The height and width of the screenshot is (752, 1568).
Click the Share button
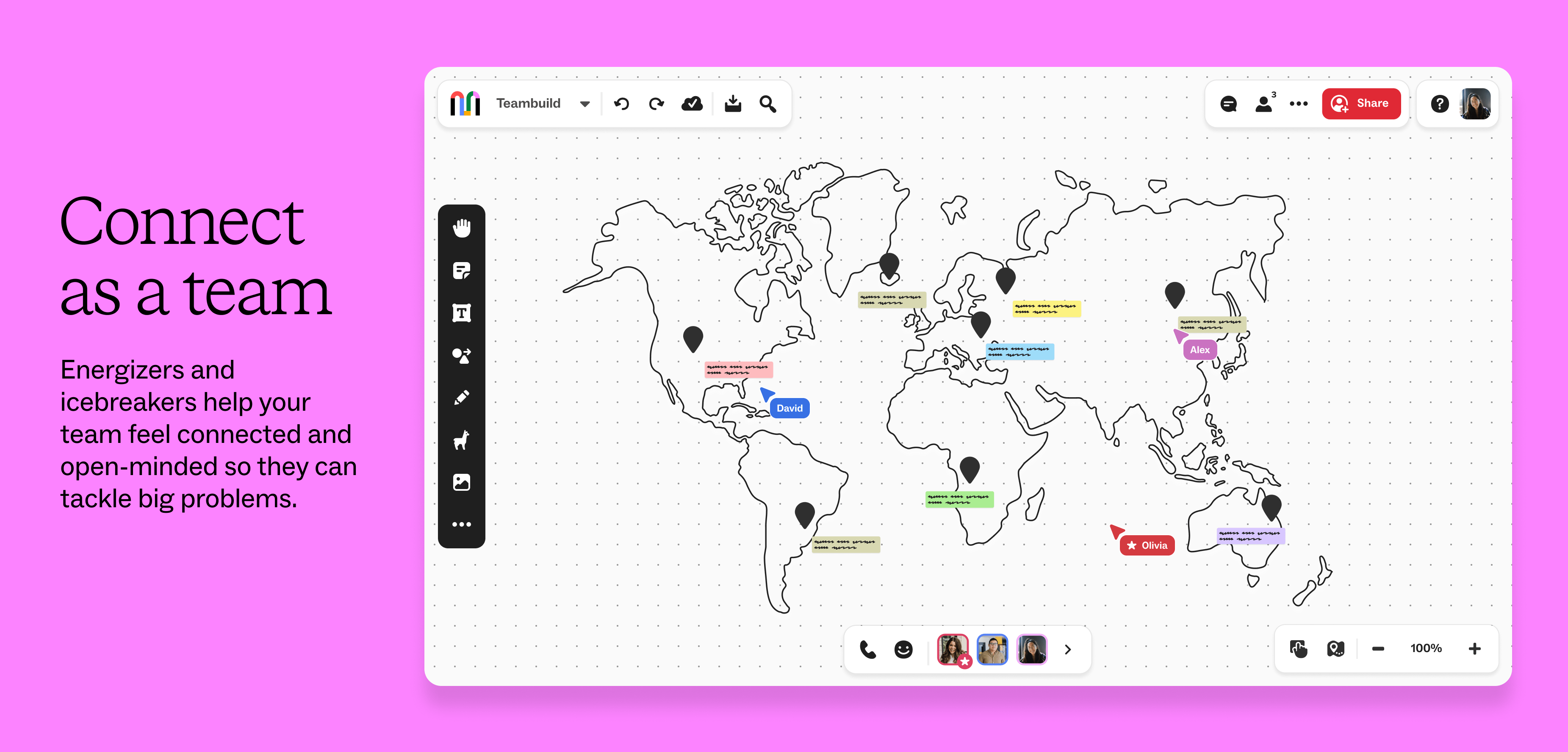(x=1362, y=103)
